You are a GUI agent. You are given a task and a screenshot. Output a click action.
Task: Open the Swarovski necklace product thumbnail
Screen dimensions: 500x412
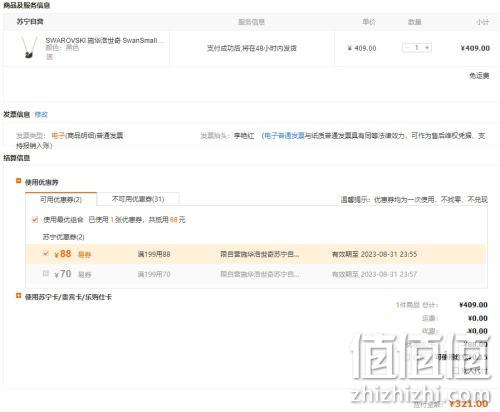tap(29, 47)
